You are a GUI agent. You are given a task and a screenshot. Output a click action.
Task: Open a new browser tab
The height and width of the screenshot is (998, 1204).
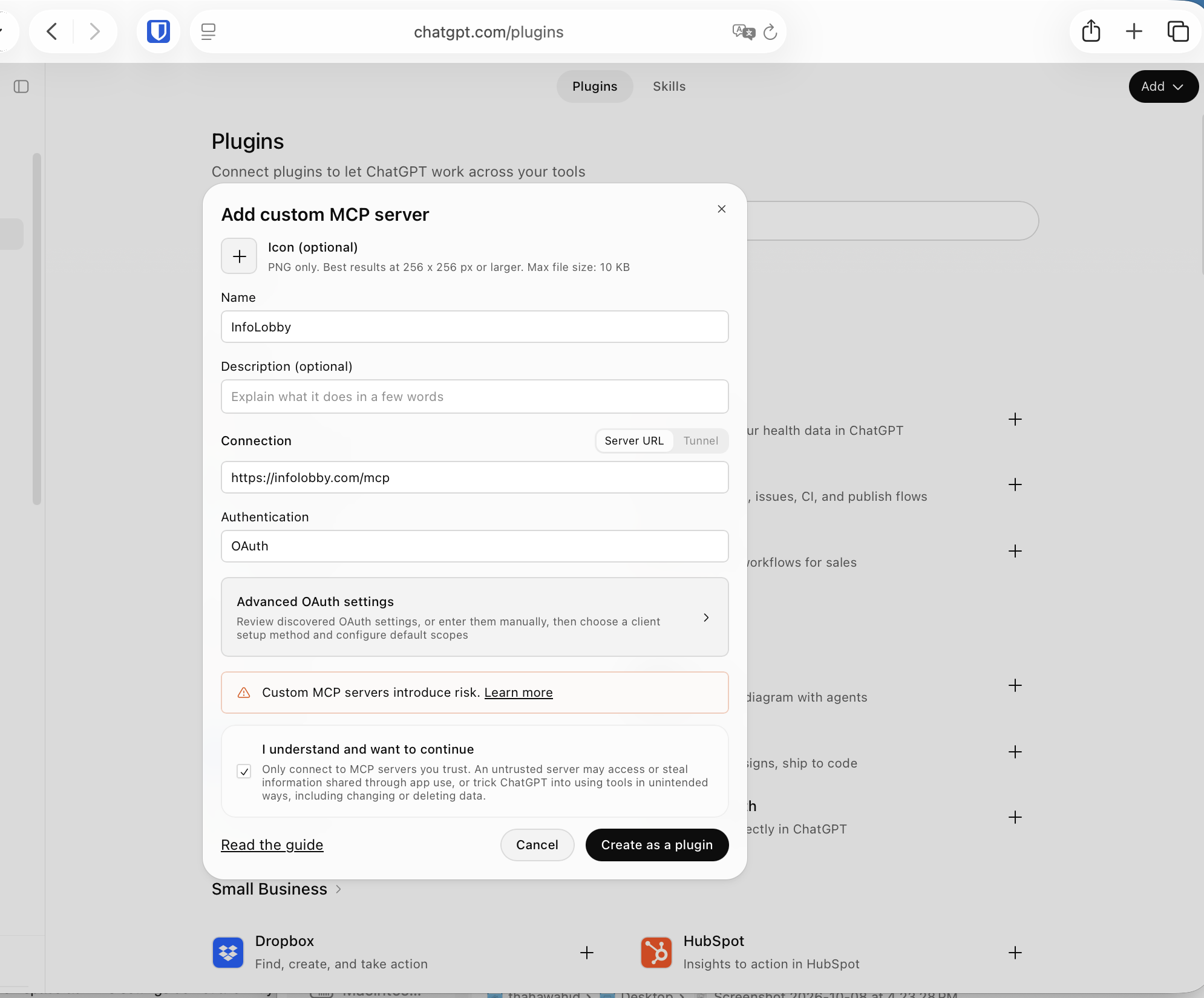1134,31
